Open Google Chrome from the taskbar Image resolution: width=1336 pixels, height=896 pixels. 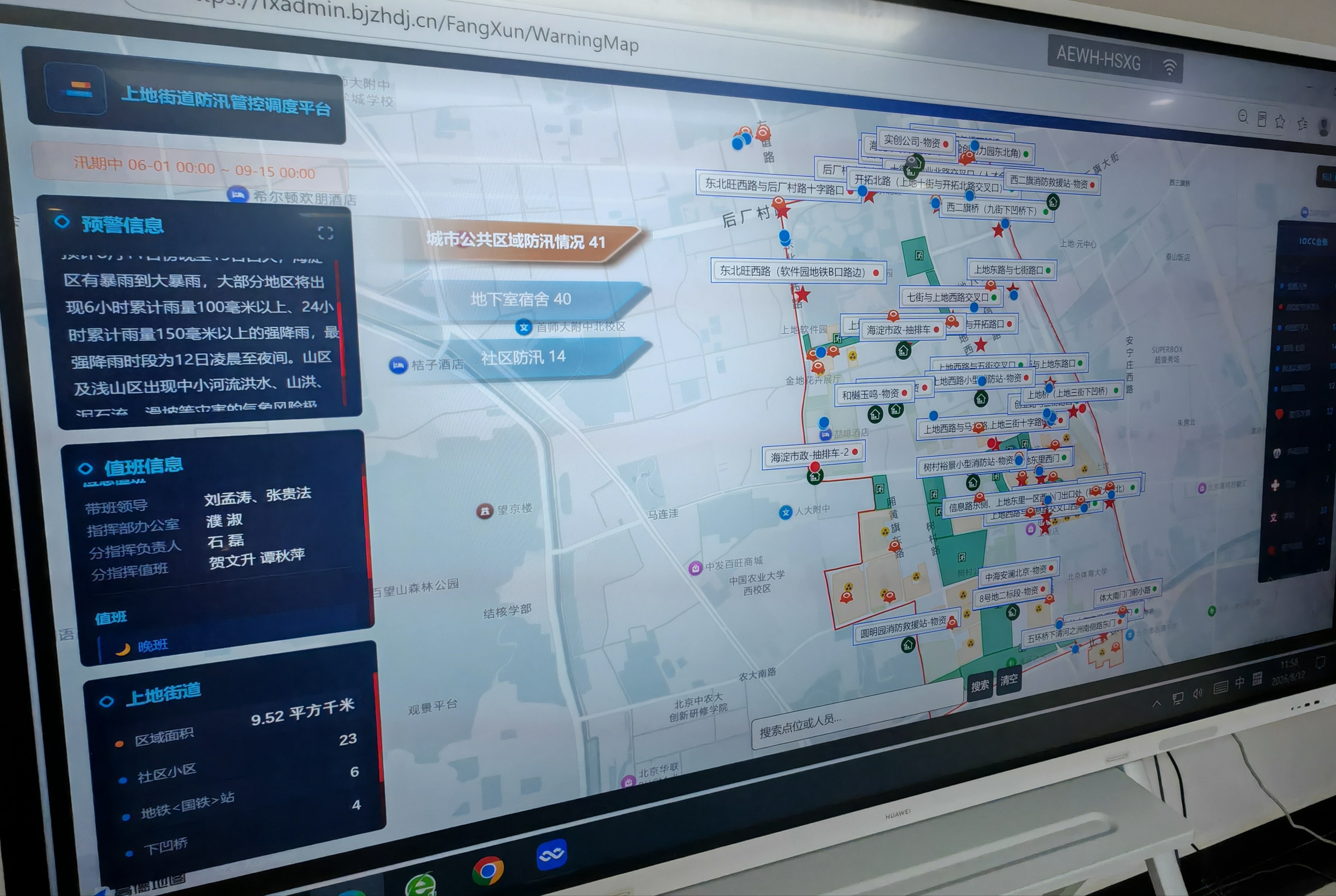pyautogui.click(x=488, y=870)
